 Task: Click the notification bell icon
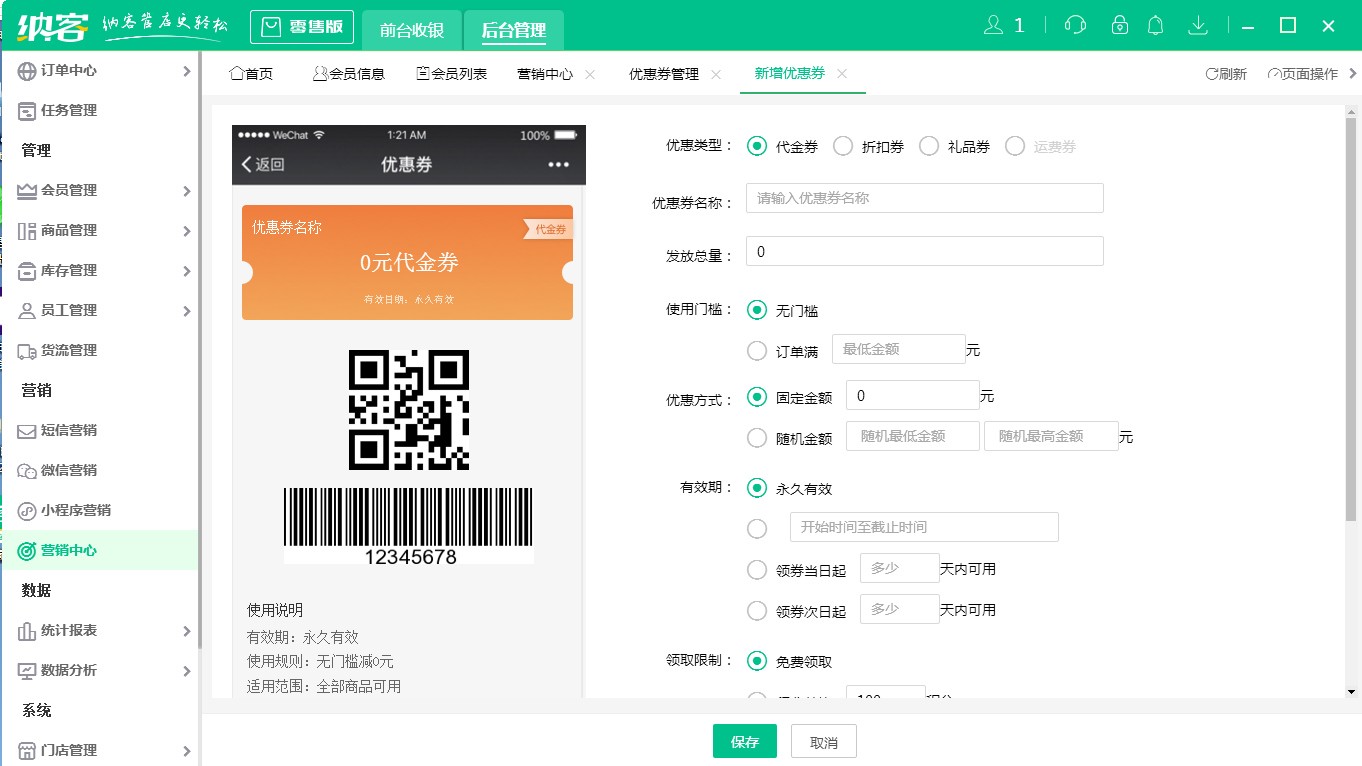click(1155, 24)
